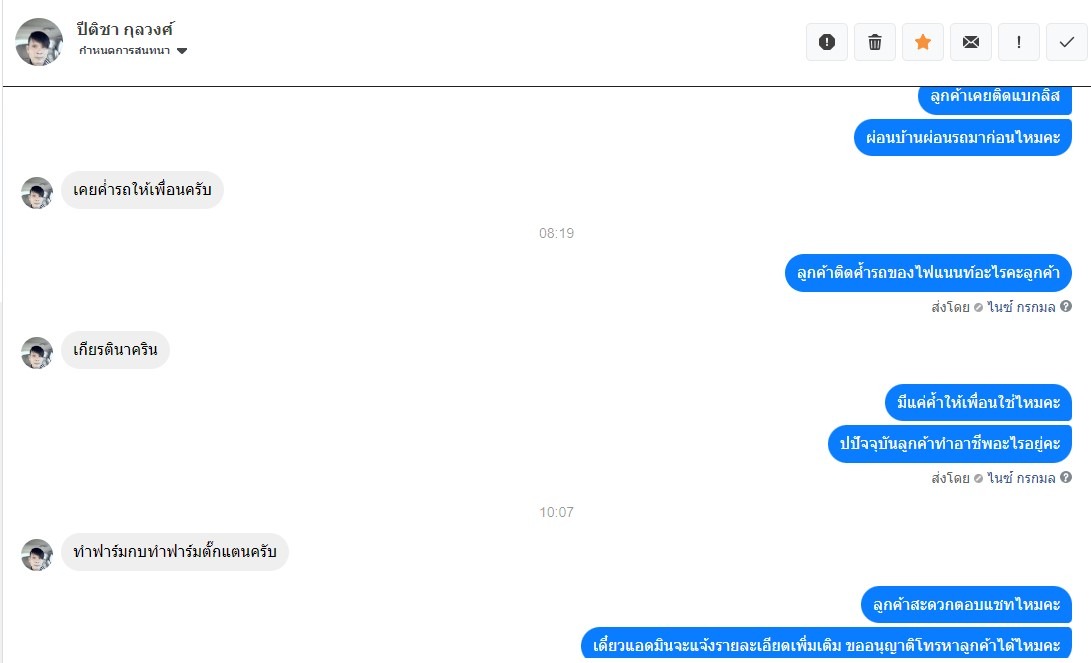Click sender name ไนซ์ กรกมล under first message
This screenshot has height=663, width=1091.
coord(1021,307)
